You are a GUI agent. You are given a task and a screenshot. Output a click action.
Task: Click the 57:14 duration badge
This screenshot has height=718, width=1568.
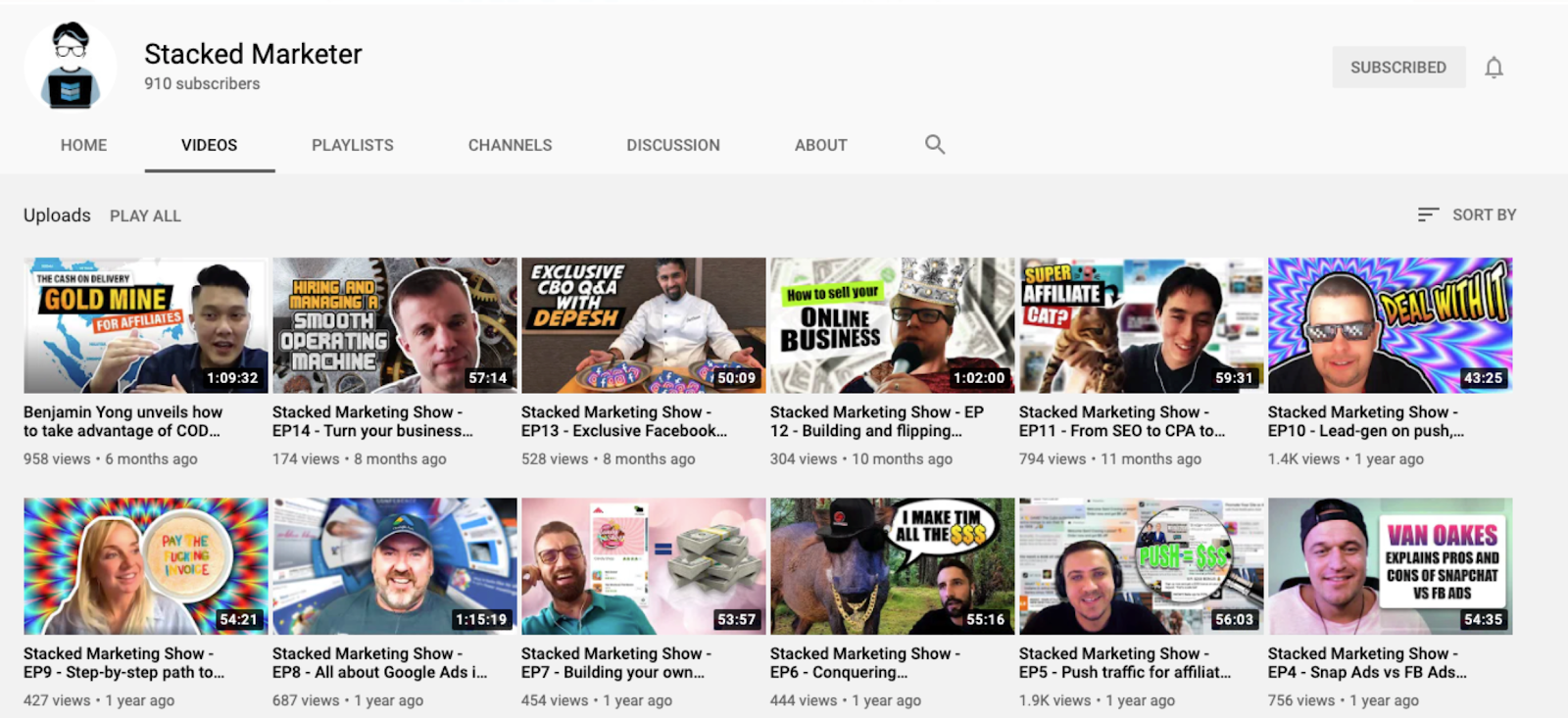488,378
